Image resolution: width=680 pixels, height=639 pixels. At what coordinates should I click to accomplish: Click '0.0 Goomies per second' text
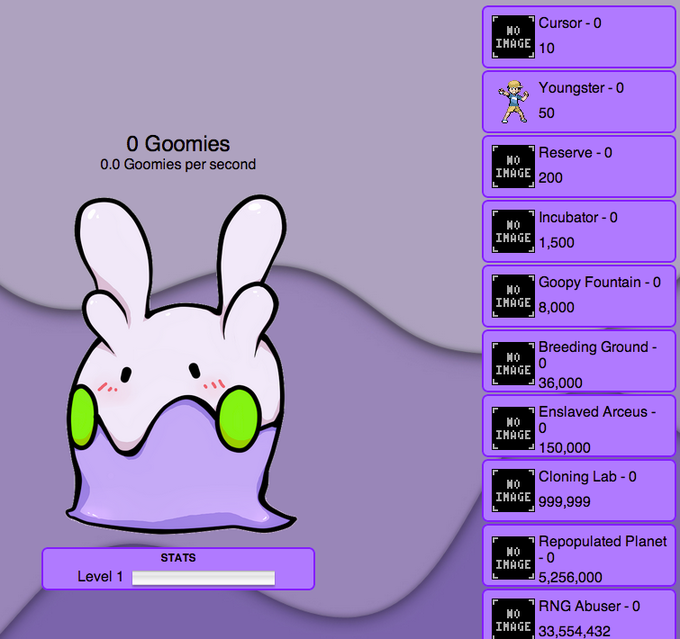tap(178, 164)
